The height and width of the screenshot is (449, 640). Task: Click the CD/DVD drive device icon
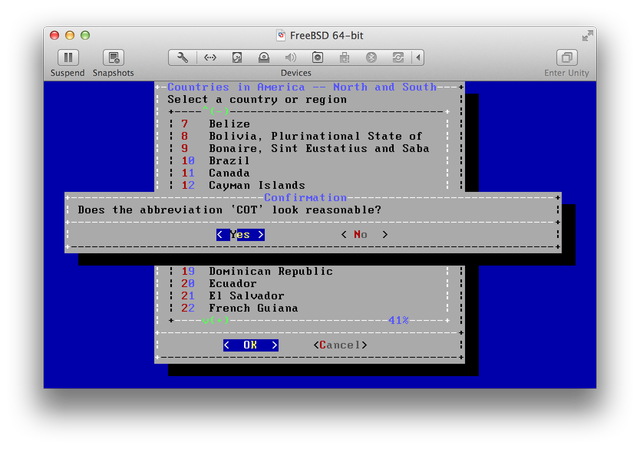[x=264, y=58]
